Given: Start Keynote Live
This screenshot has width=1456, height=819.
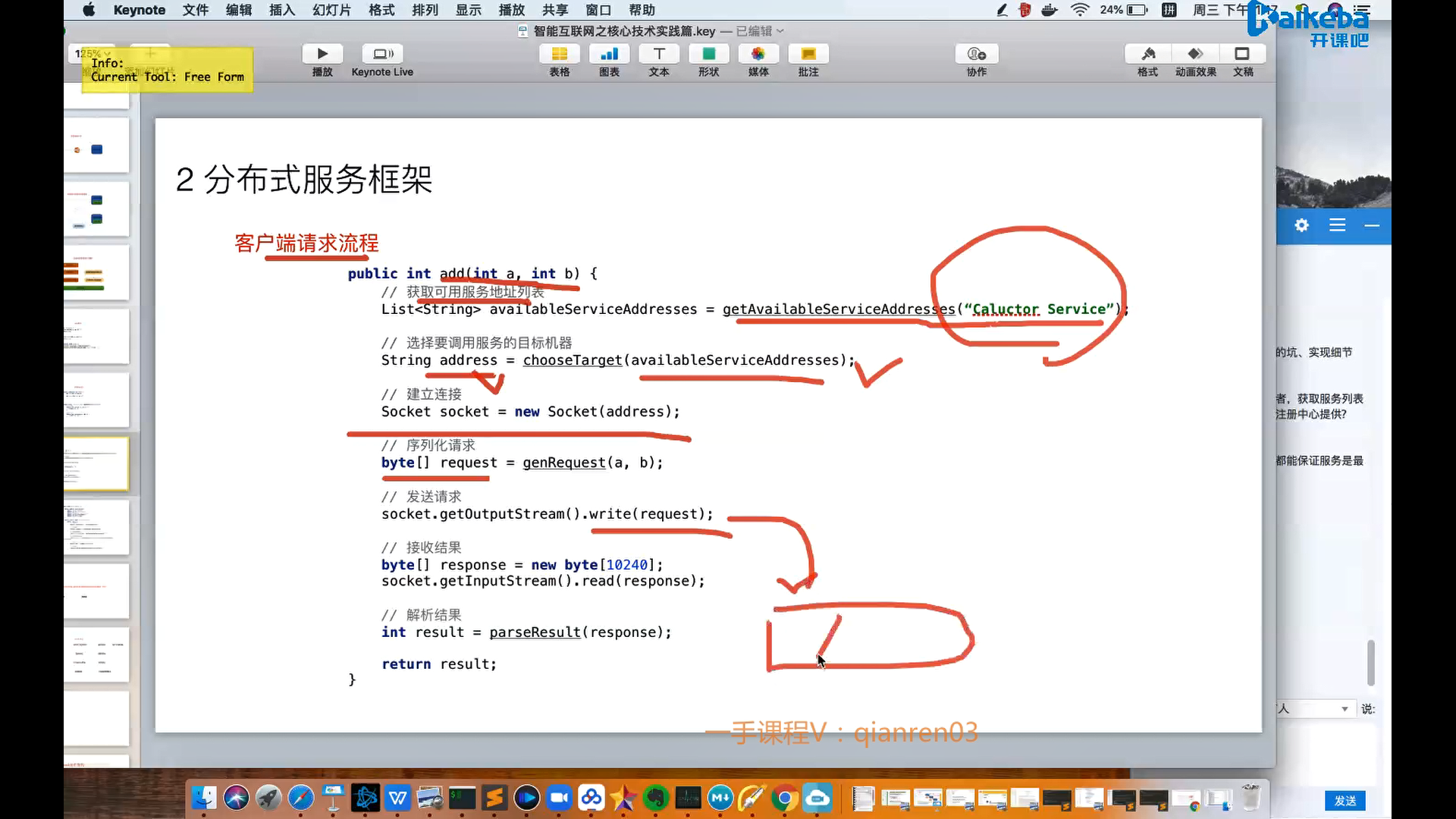Looking at the screenshot, I should click(382, 55).
